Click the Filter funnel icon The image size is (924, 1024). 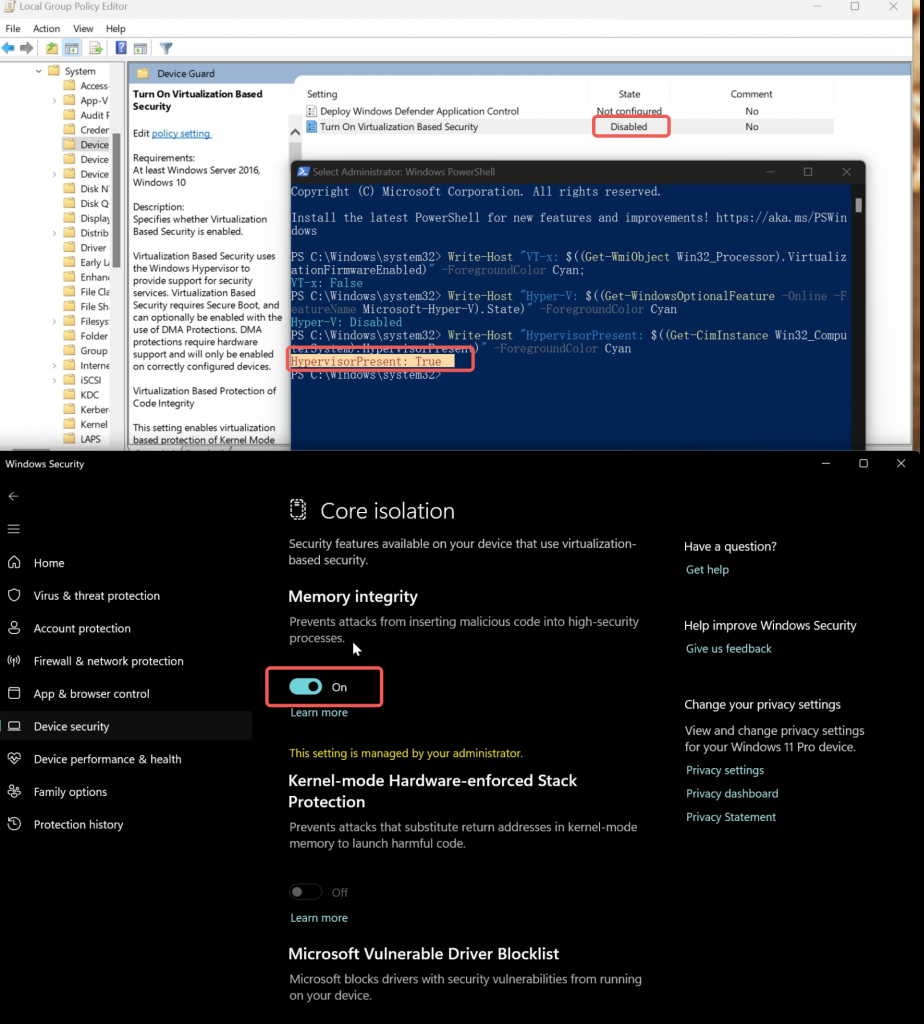(167, 48)
